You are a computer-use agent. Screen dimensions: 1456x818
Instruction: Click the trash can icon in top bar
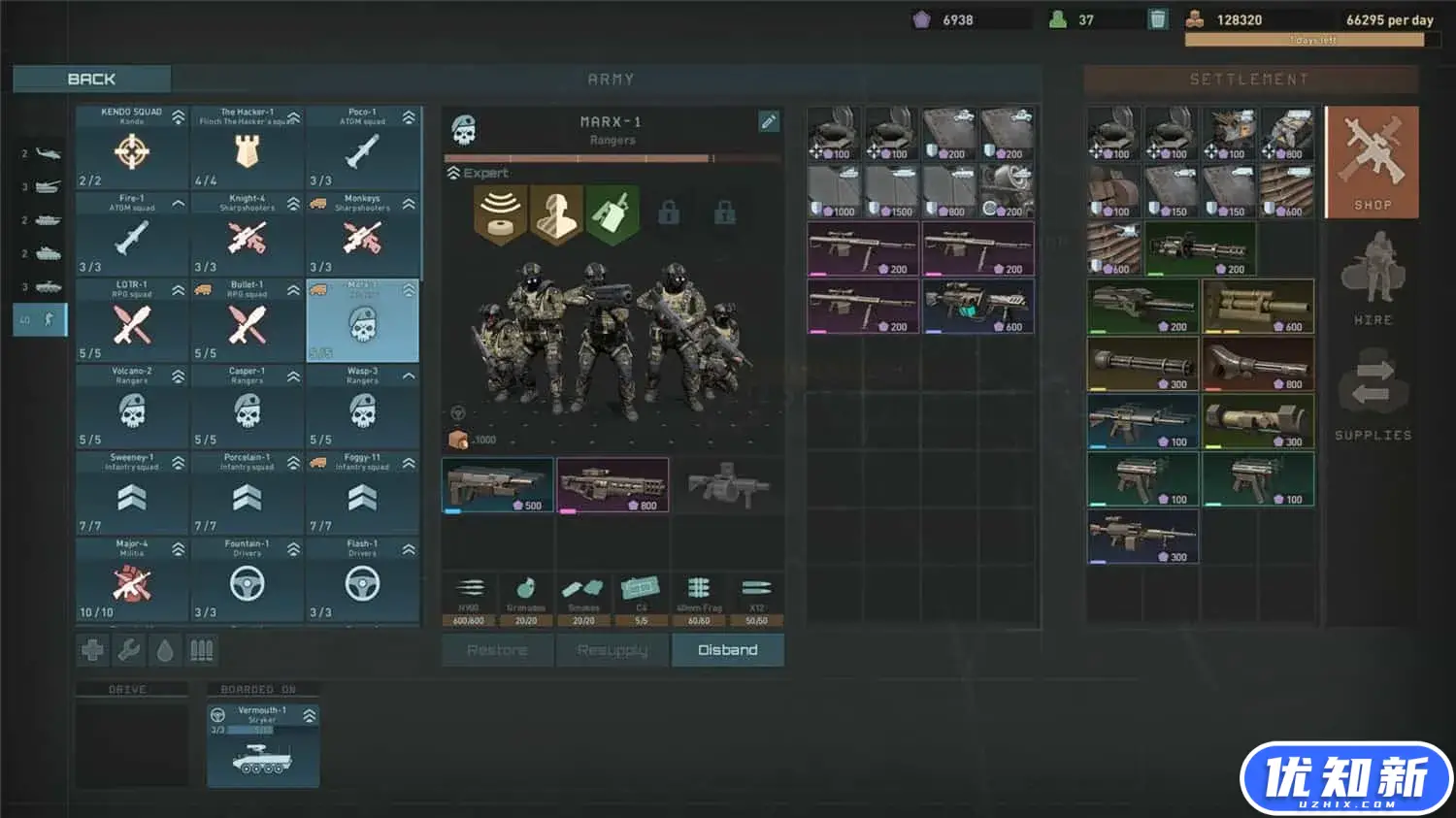point(1157,19)
